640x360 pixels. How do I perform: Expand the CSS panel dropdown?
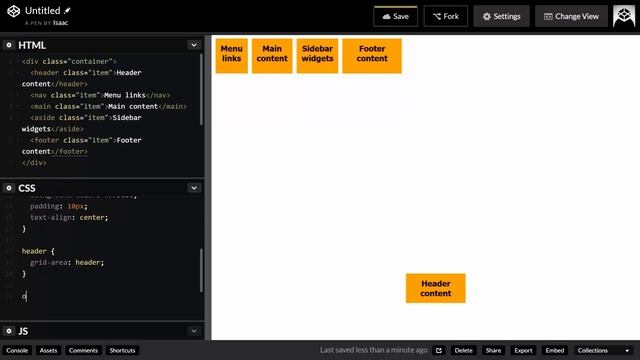point(194,188)
